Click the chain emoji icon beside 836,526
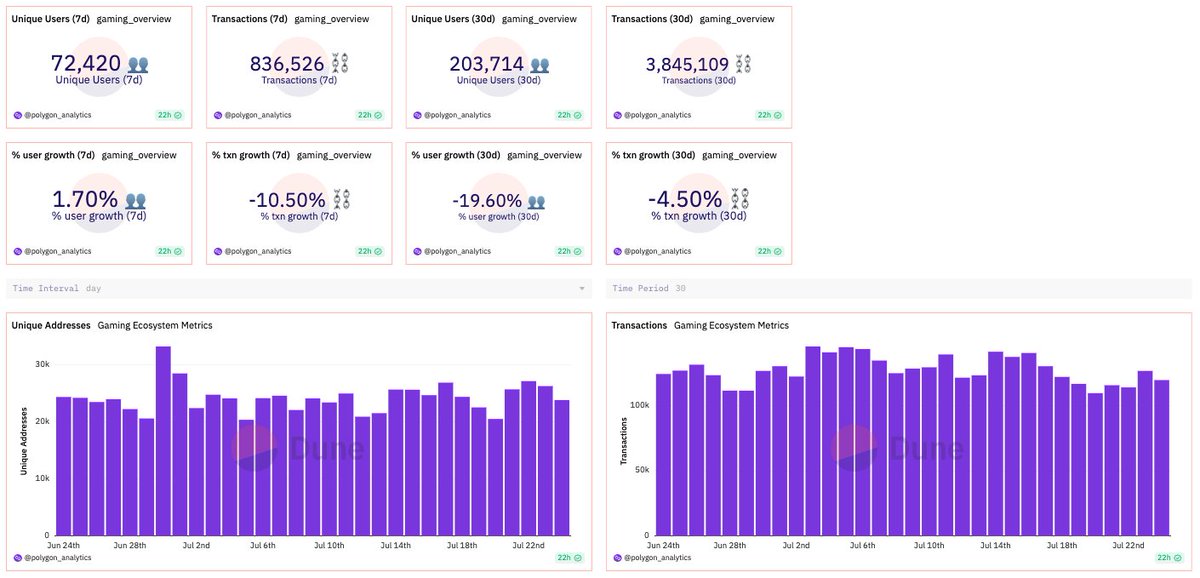This screenshot has height=578, width=1200. click(x=341, y=63)
